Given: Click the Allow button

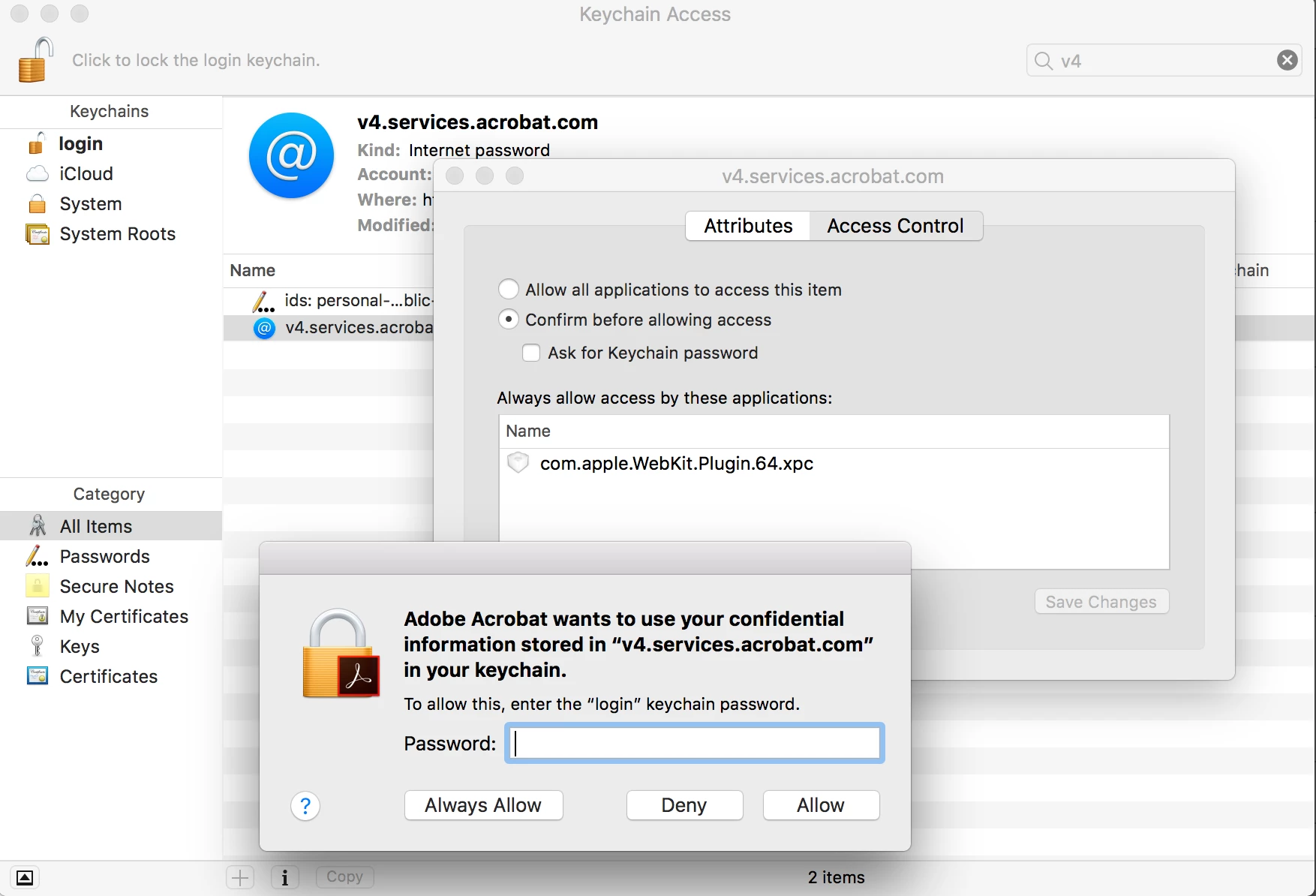Looking at the screenshot, I should 821,805.
